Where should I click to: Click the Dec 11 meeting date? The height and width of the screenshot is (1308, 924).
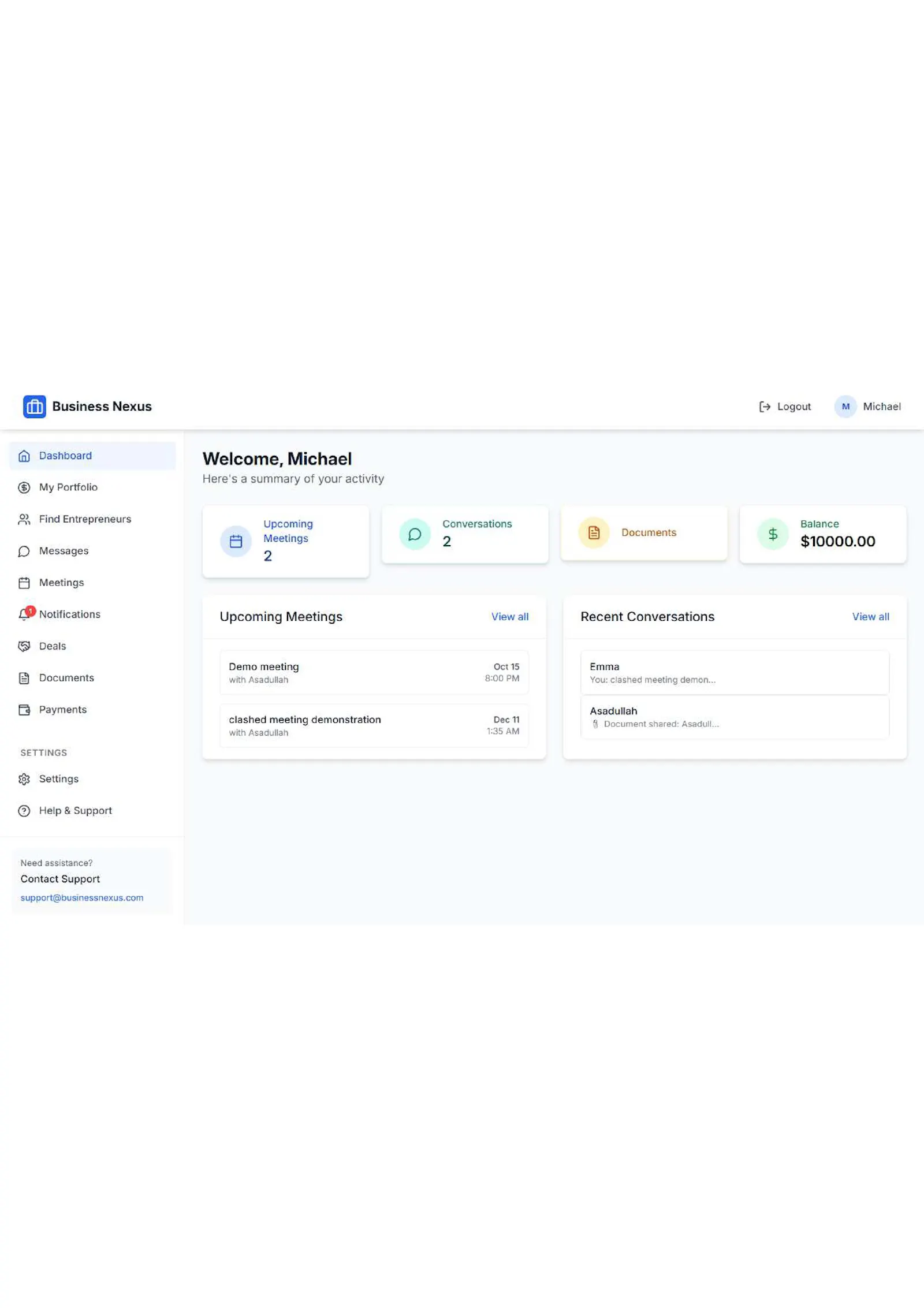[506, 720]
